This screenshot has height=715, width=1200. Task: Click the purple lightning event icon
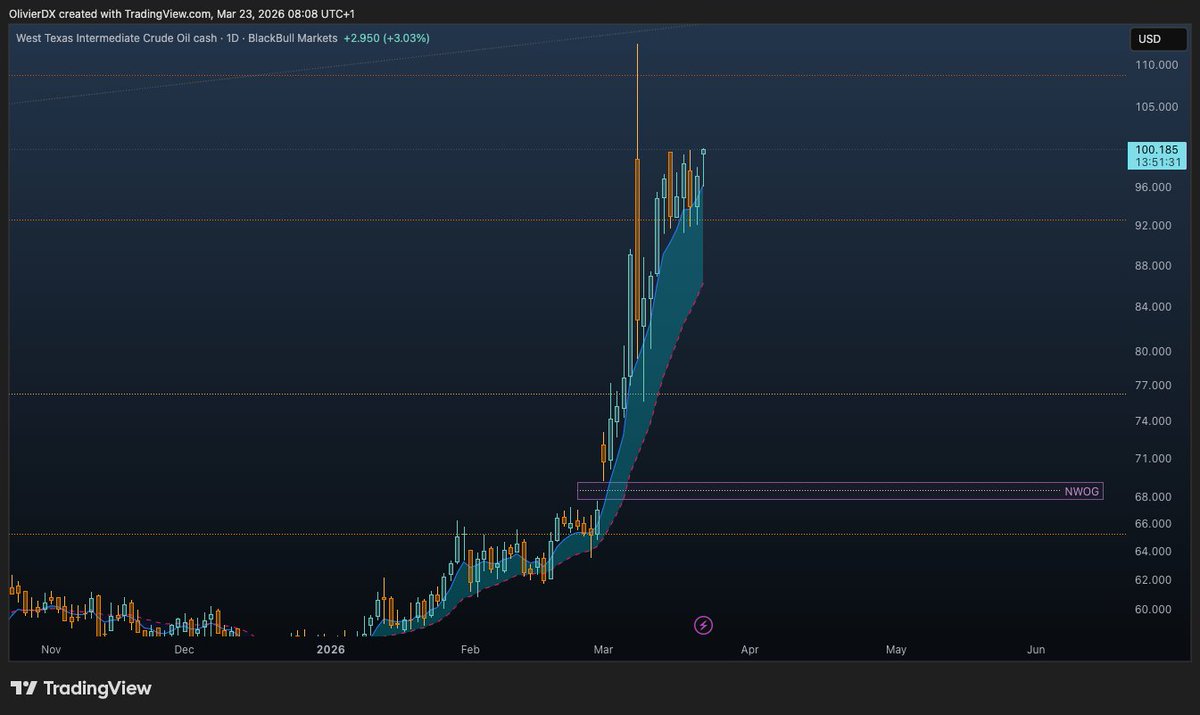tap(703, 625)
